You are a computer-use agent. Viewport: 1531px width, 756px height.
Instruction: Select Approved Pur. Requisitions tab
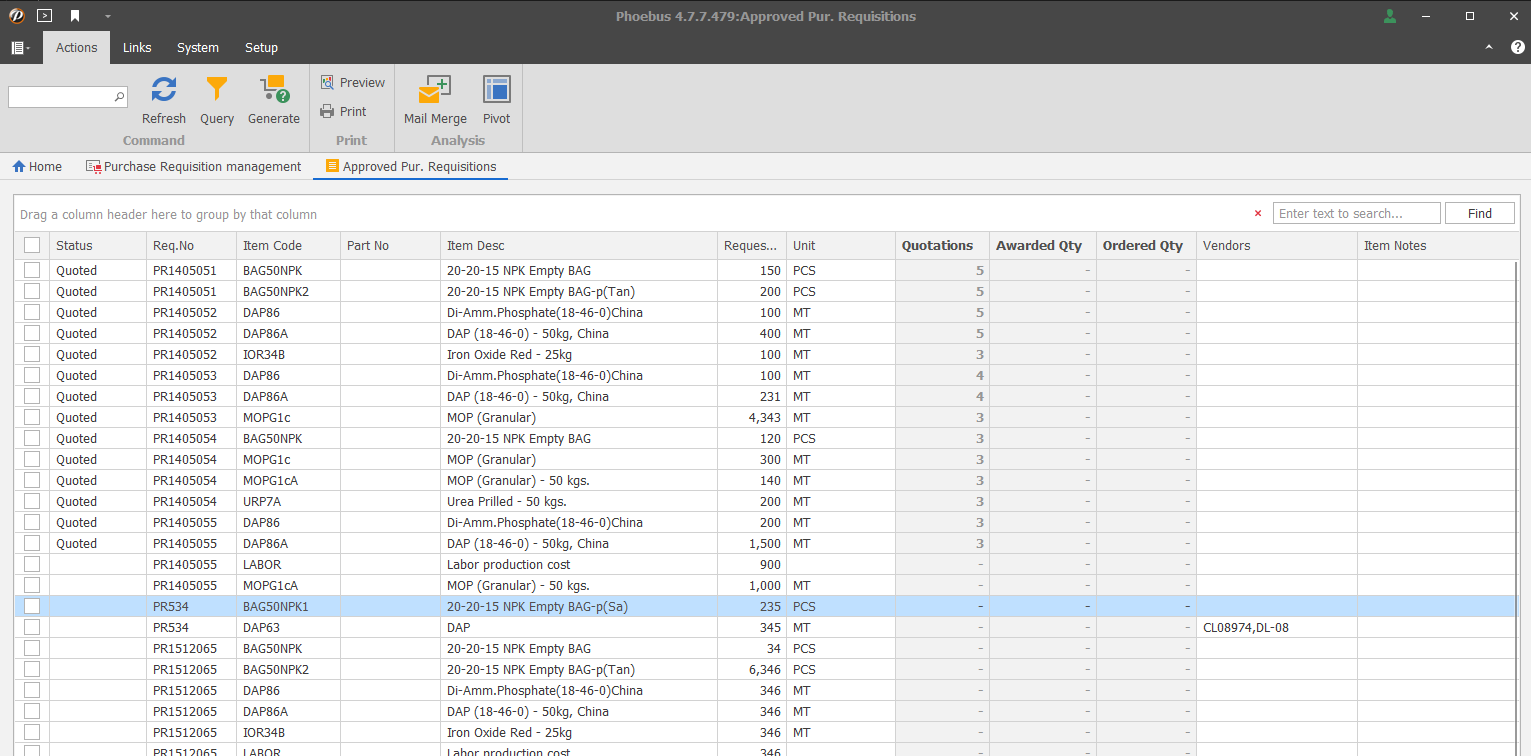point(411,167)
